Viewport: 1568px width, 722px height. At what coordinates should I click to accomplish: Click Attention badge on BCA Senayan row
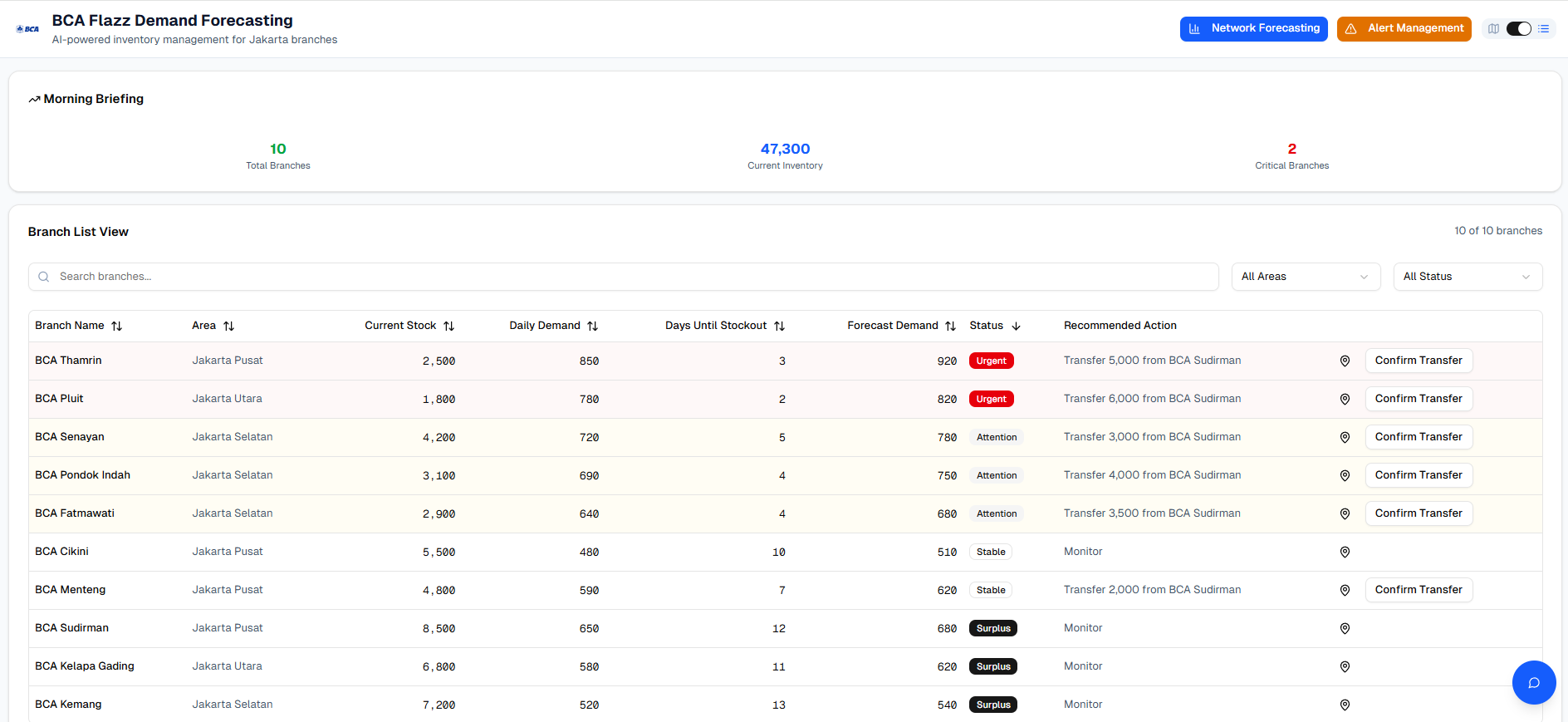click(x=997, y=437)
